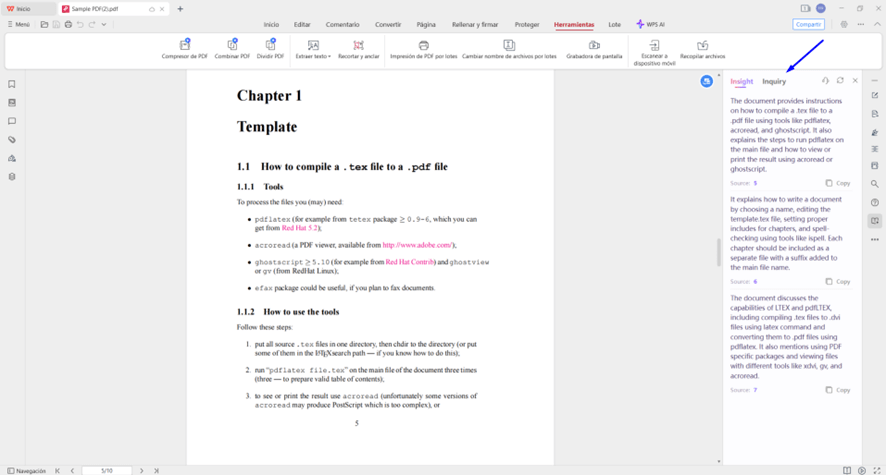Expand the quick access toolbar dropdown

(x=104, y=24)
